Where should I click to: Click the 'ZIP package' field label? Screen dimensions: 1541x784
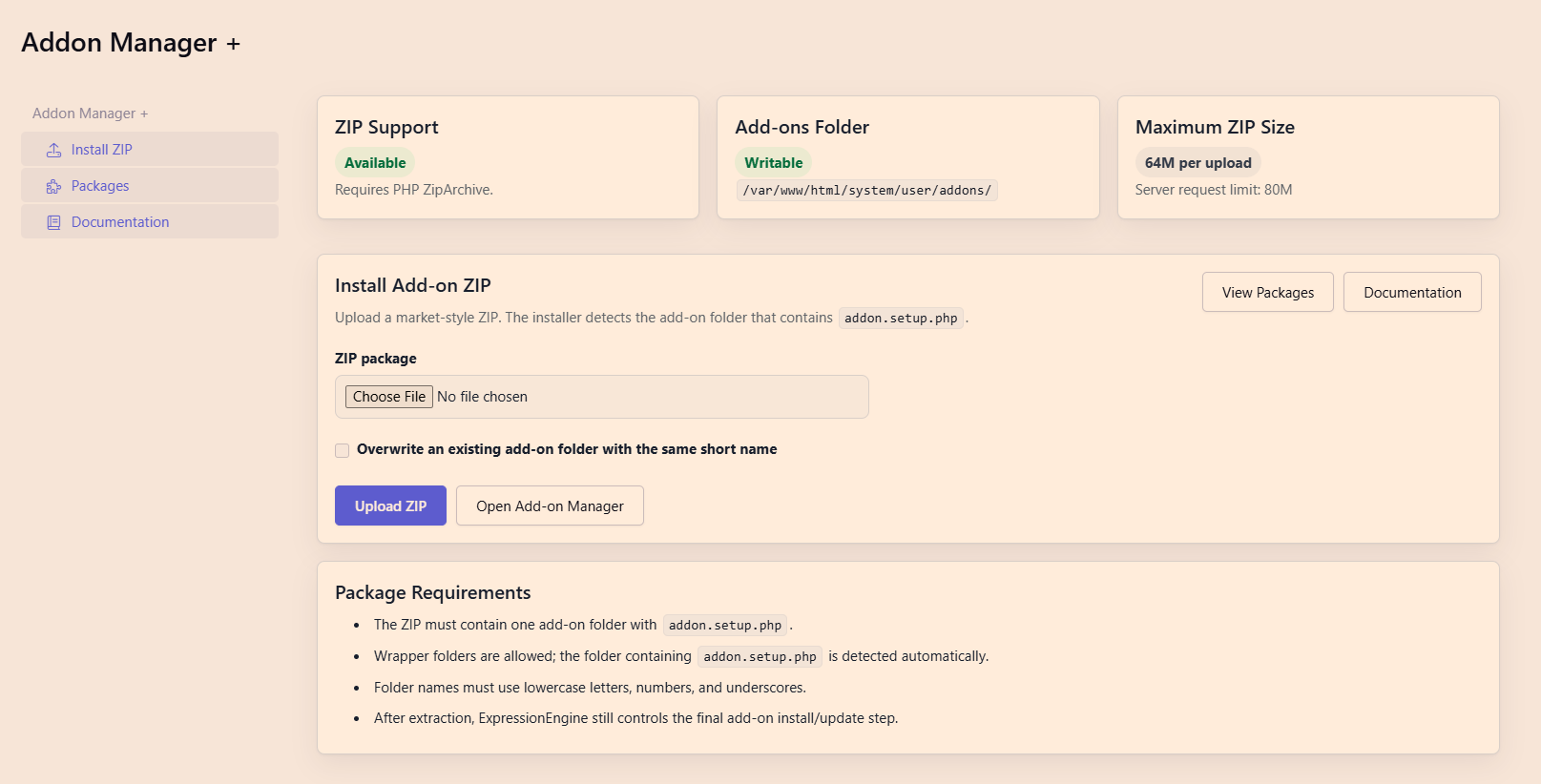376,359
